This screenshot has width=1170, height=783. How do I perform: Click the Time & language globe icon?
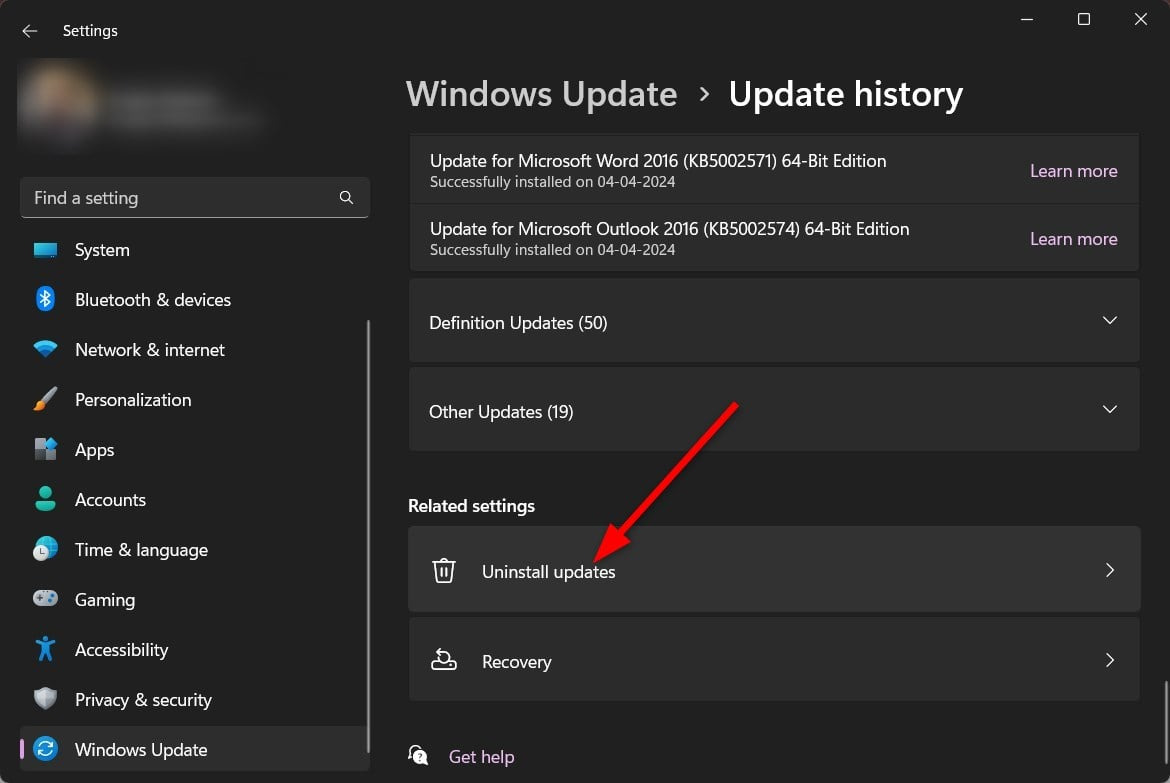46,549
